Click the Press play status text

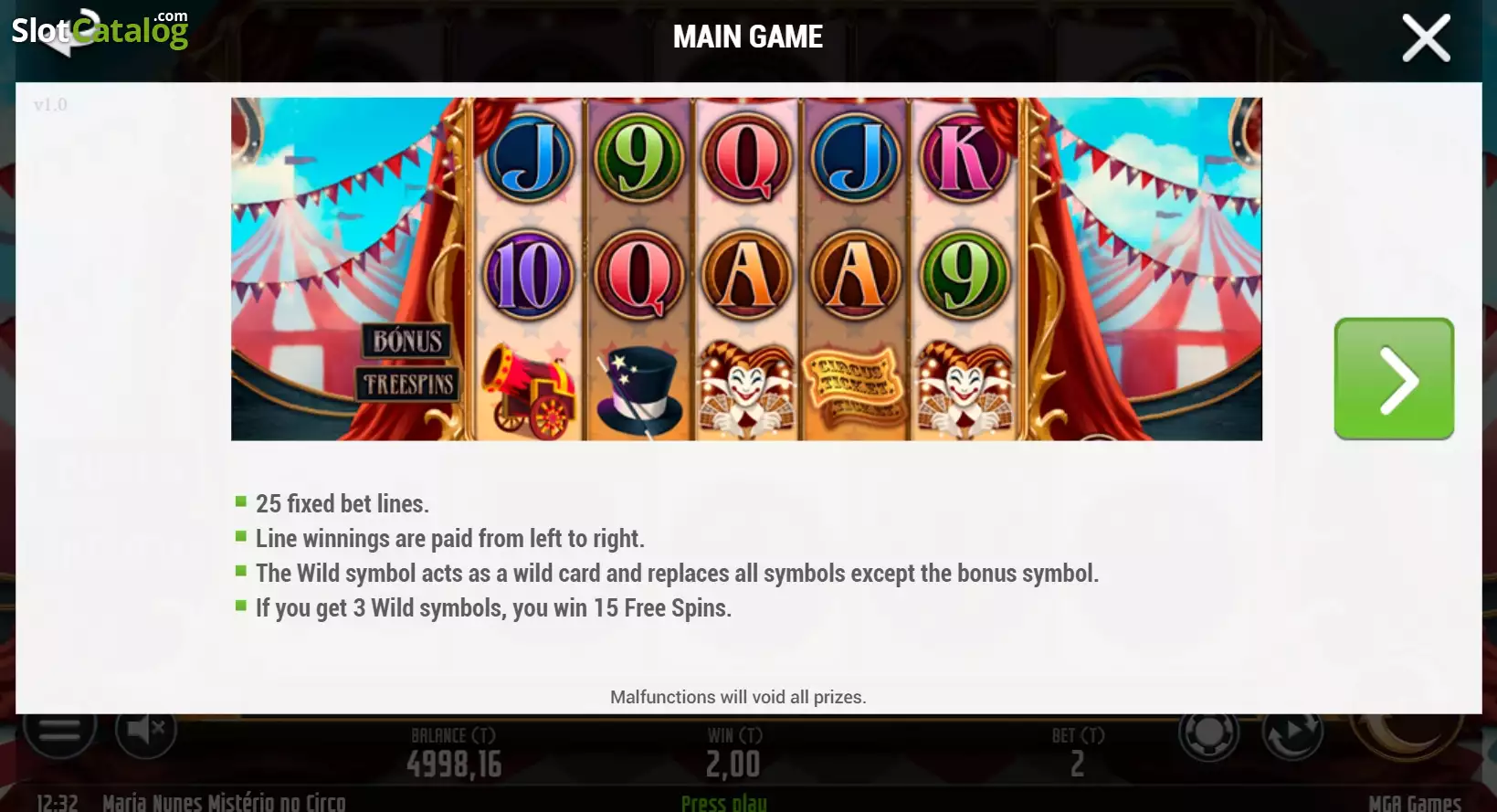coord(723,803)
